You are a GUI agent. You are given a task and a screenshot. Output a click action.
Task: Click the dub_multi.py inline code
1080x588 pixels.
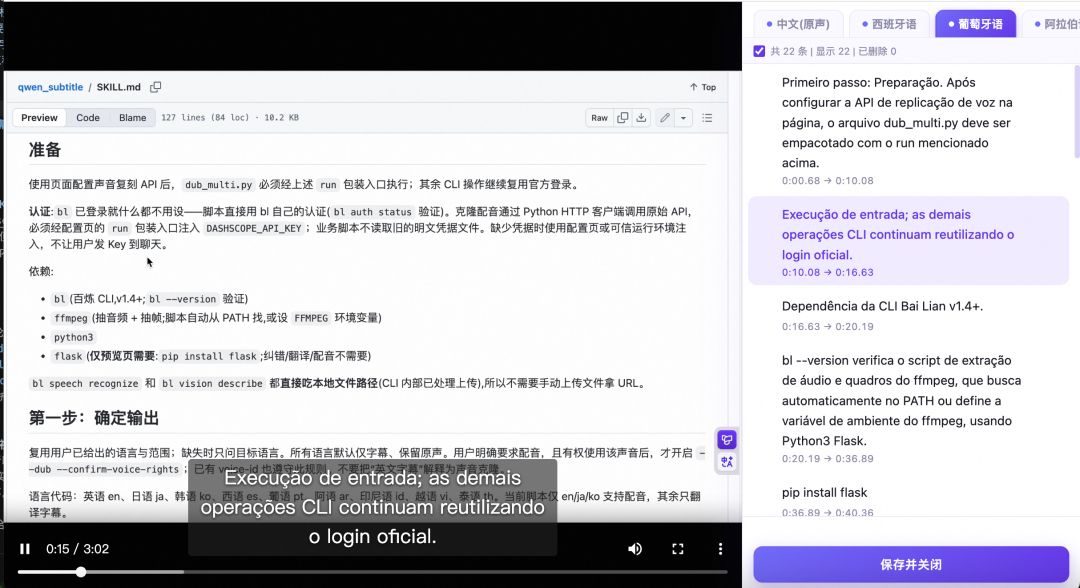218,185
